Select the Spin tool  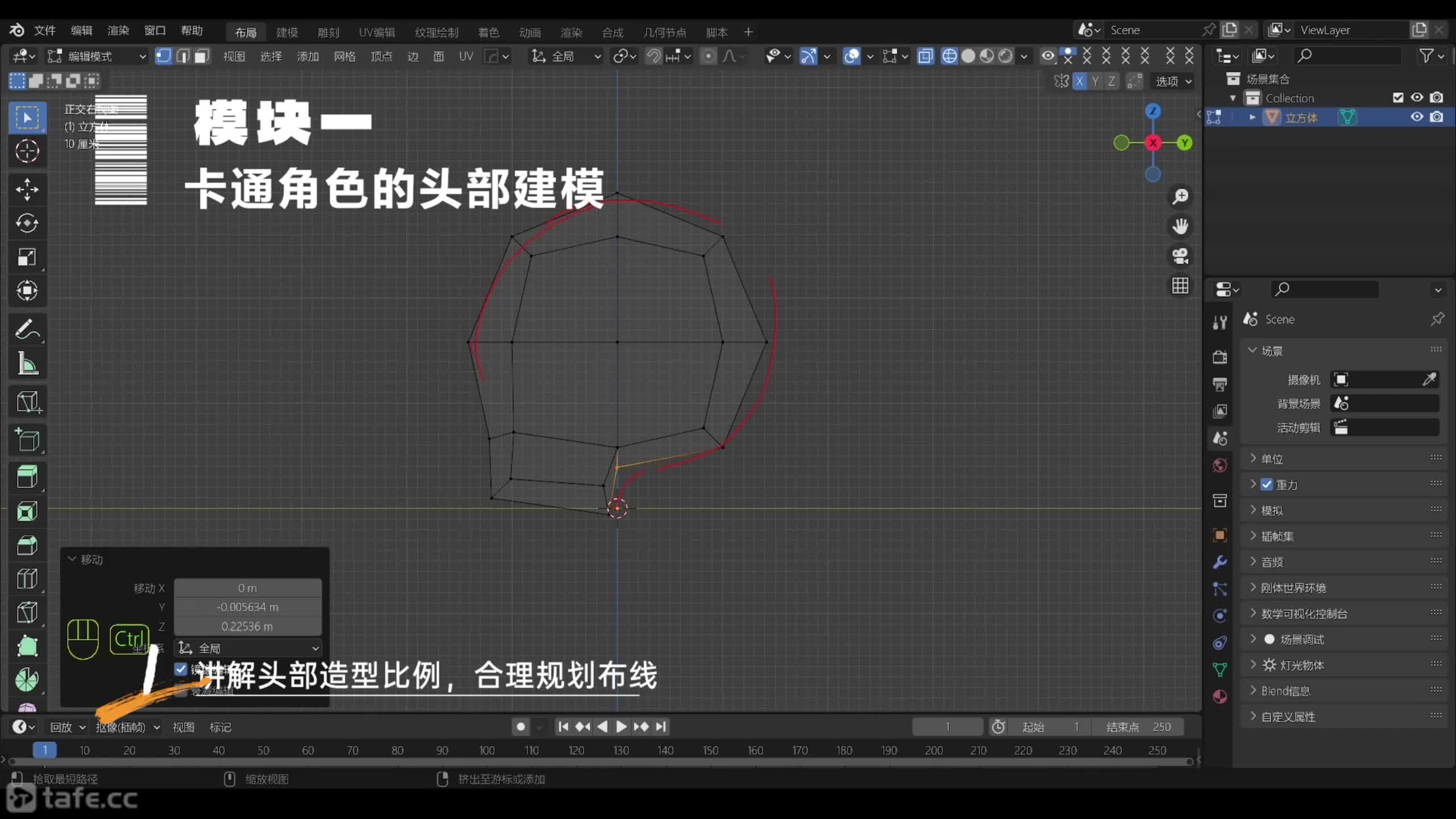[27, 680]
